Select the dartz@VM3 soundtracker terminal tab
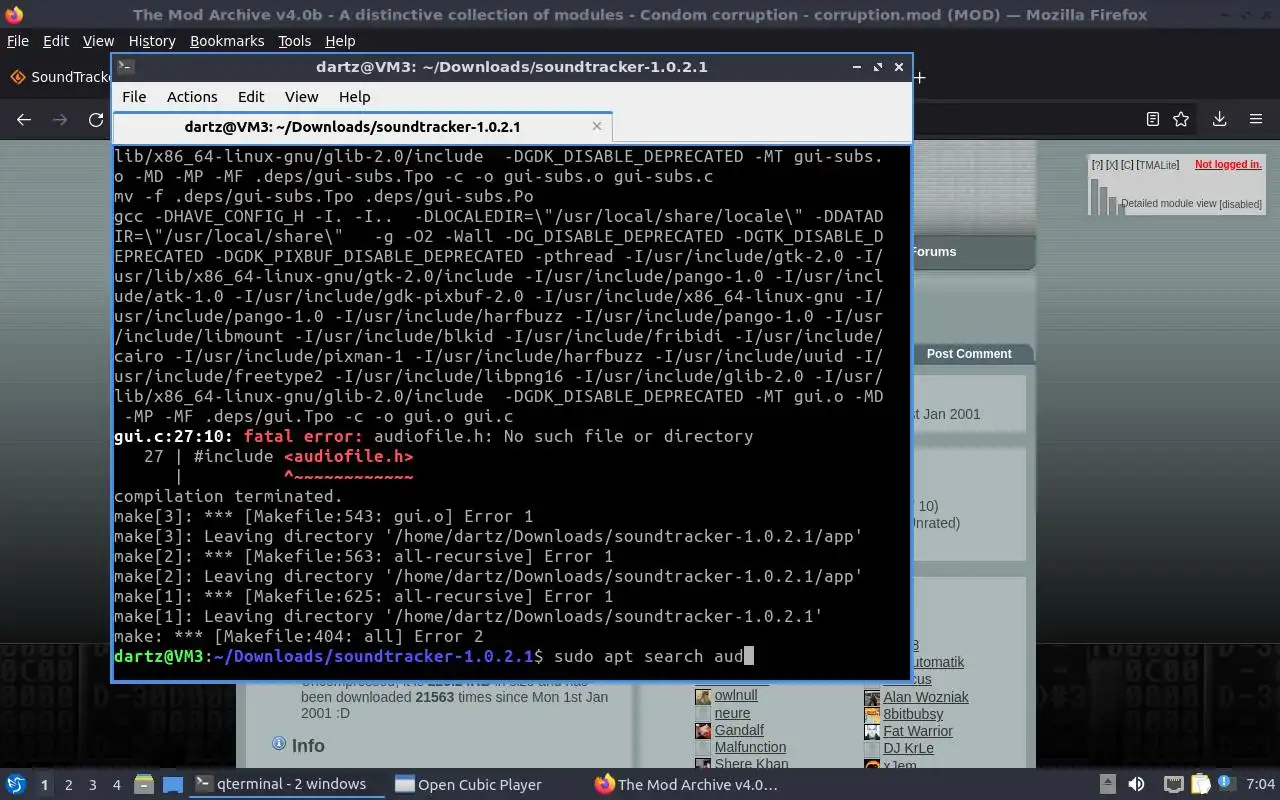 click(x=362, y=127)
